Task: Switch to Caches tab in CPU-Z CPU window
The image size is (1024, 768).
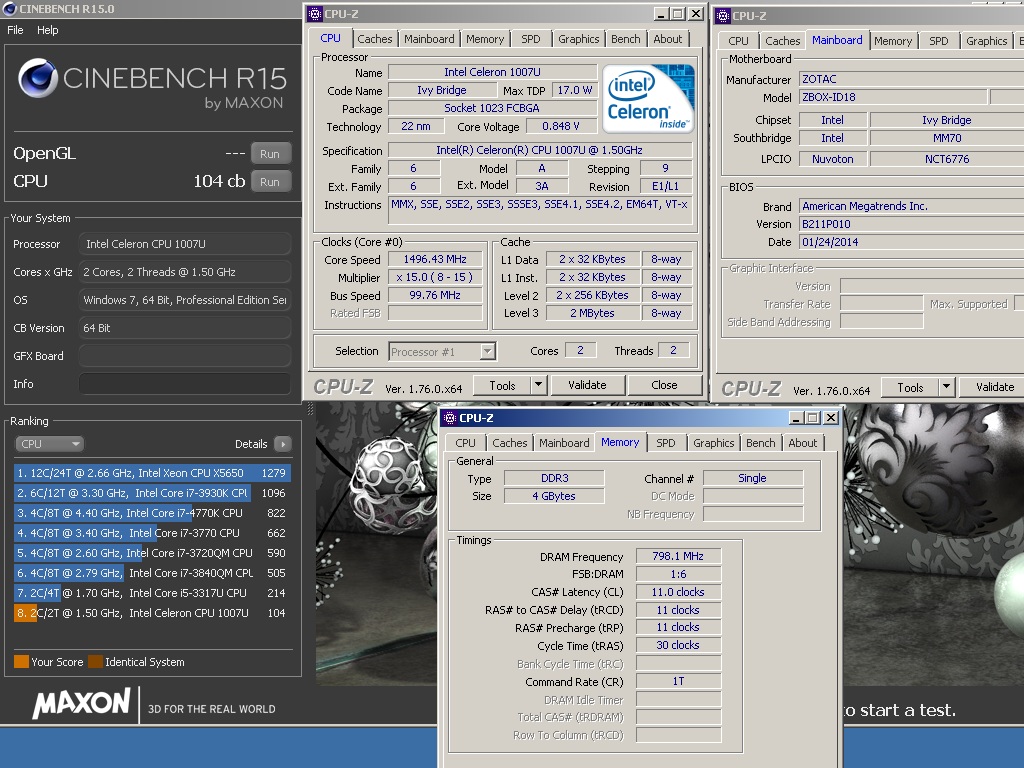Action: tap(375, 39)
